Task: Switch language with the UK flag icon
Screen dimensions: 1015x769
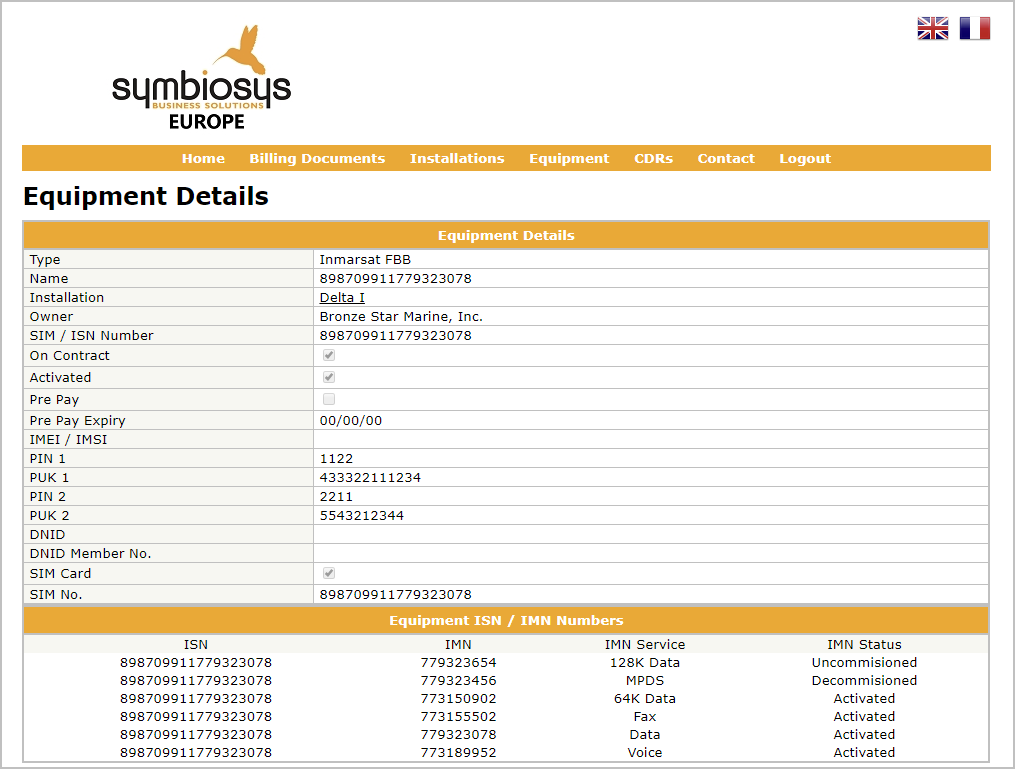Action: 932,29
